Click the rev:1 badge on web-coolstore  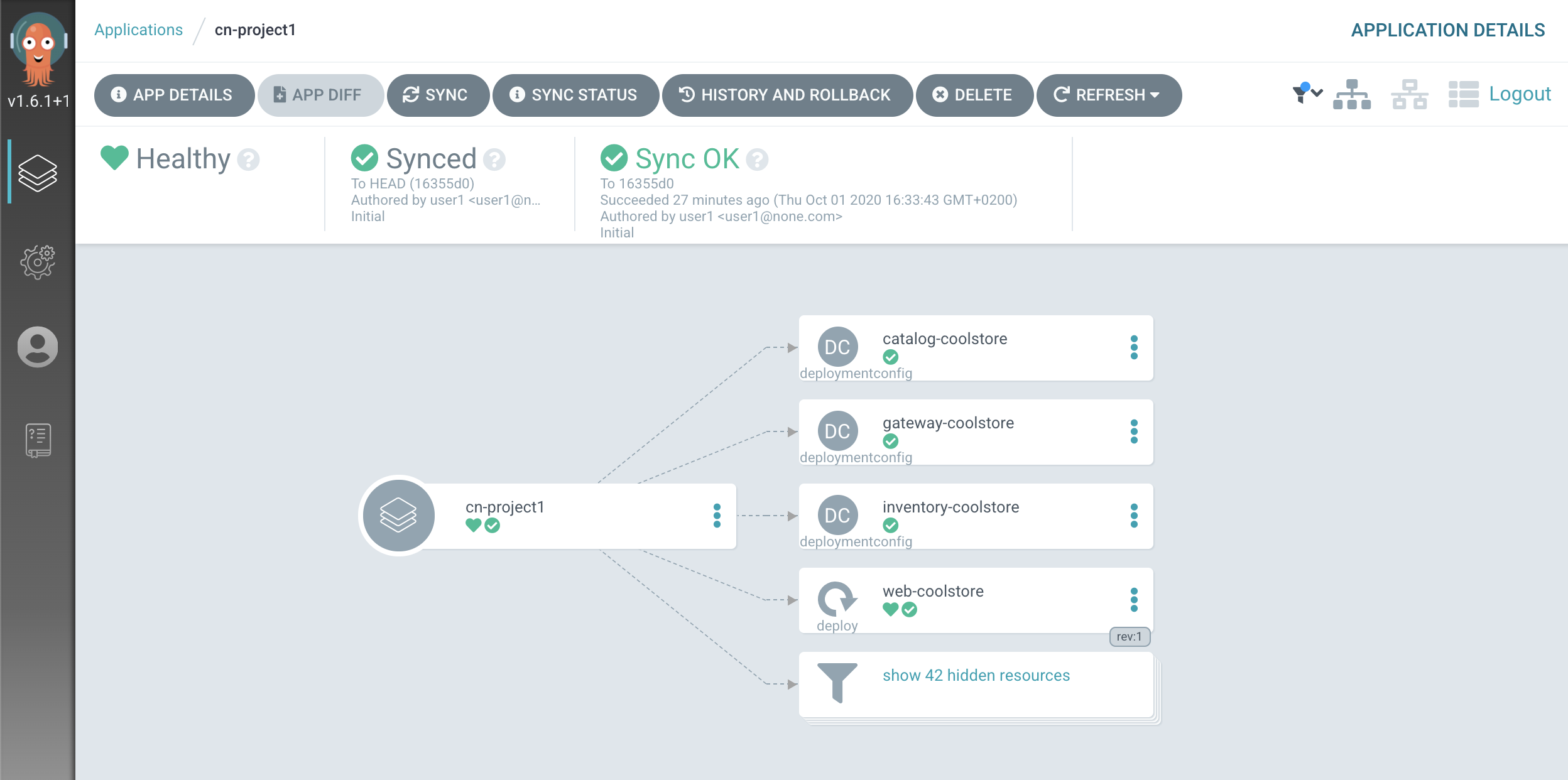pyautogui.click(x=1130, y=637)
